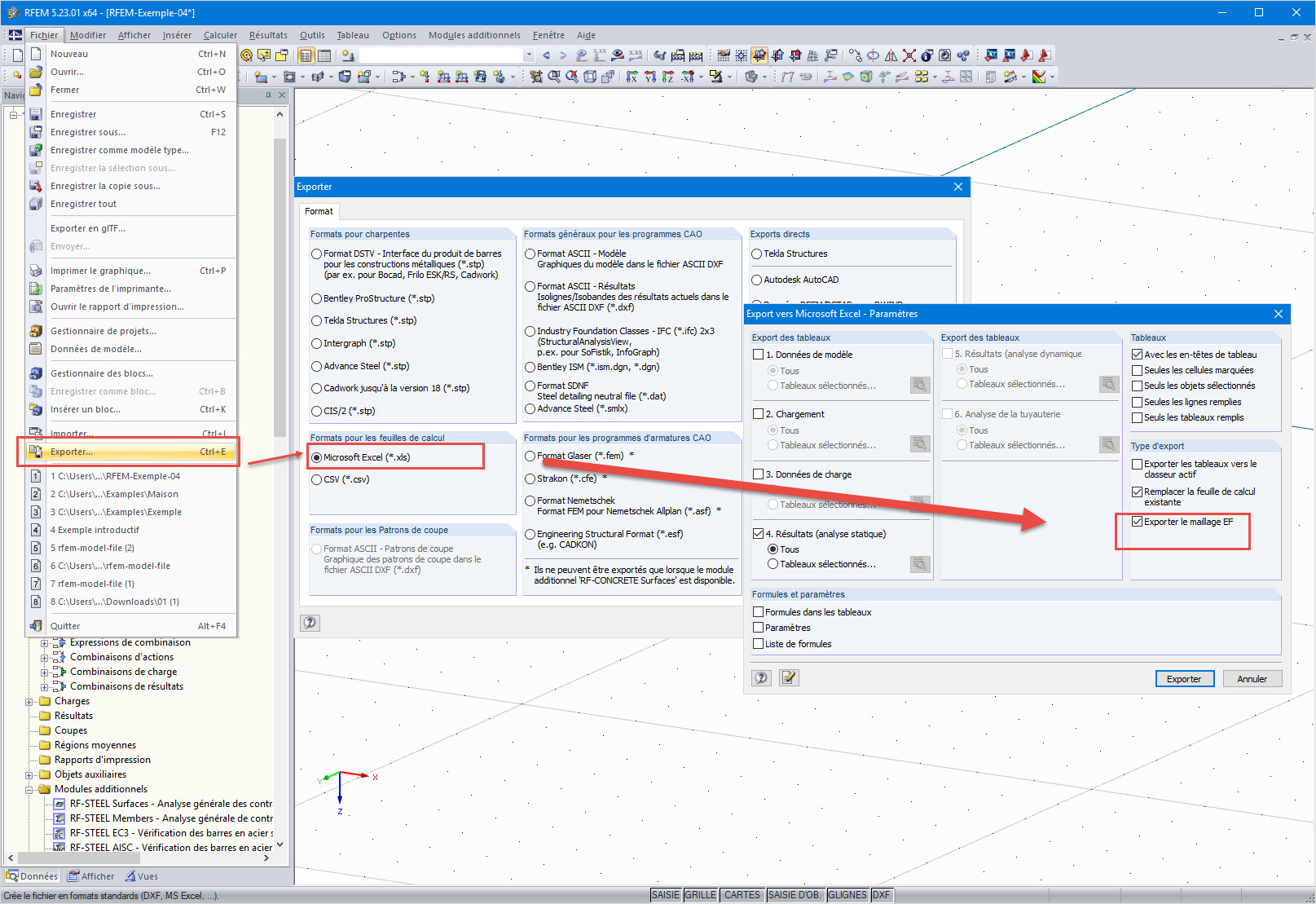This screenshot has height=904, width=1316.
Task: Expand the Charges tree node in the navigator
Action: pos(31,700)
